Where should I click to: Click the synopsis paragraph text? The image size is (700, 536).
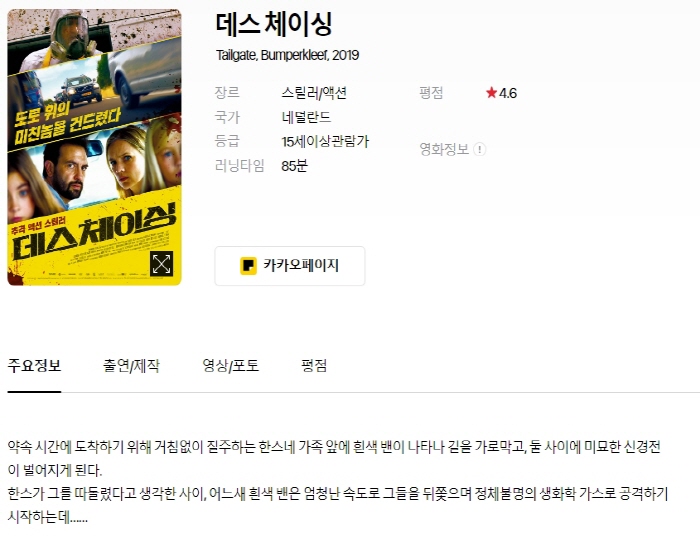(x=338, y=482)
